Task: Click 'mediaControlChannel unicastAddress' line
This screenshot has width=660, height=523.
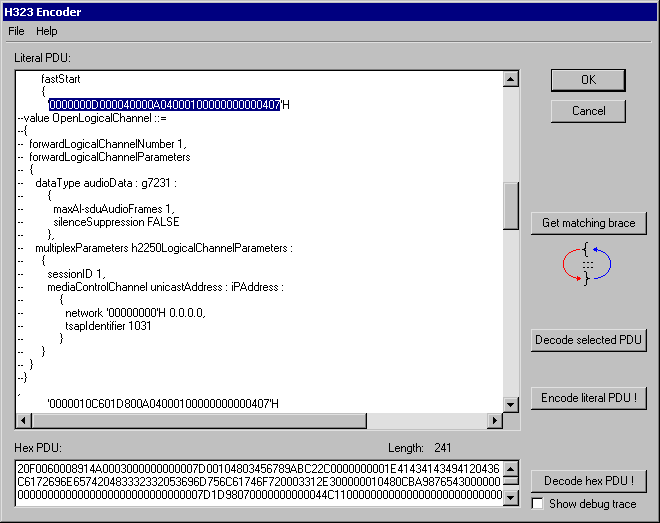Action: click(x=165, y=287)
